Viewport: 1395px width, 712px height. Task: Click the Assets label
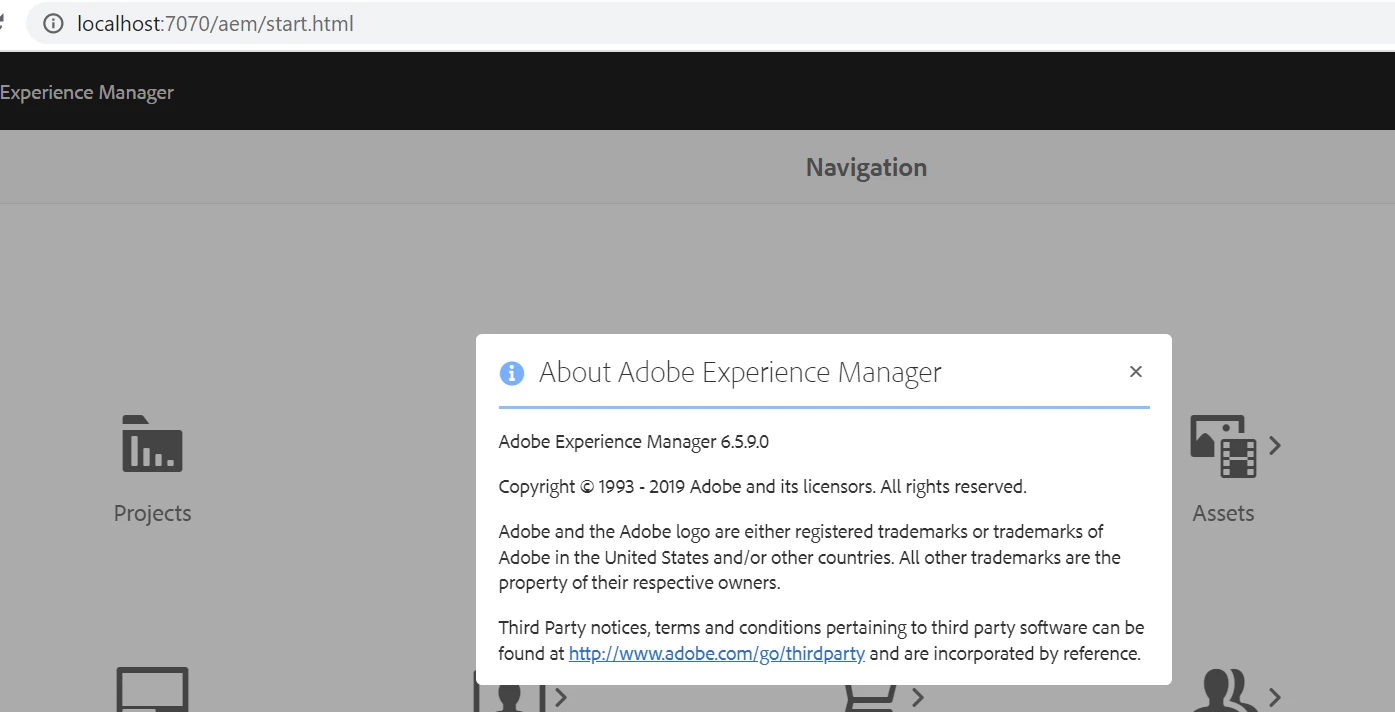click(x=1223, y=513)
